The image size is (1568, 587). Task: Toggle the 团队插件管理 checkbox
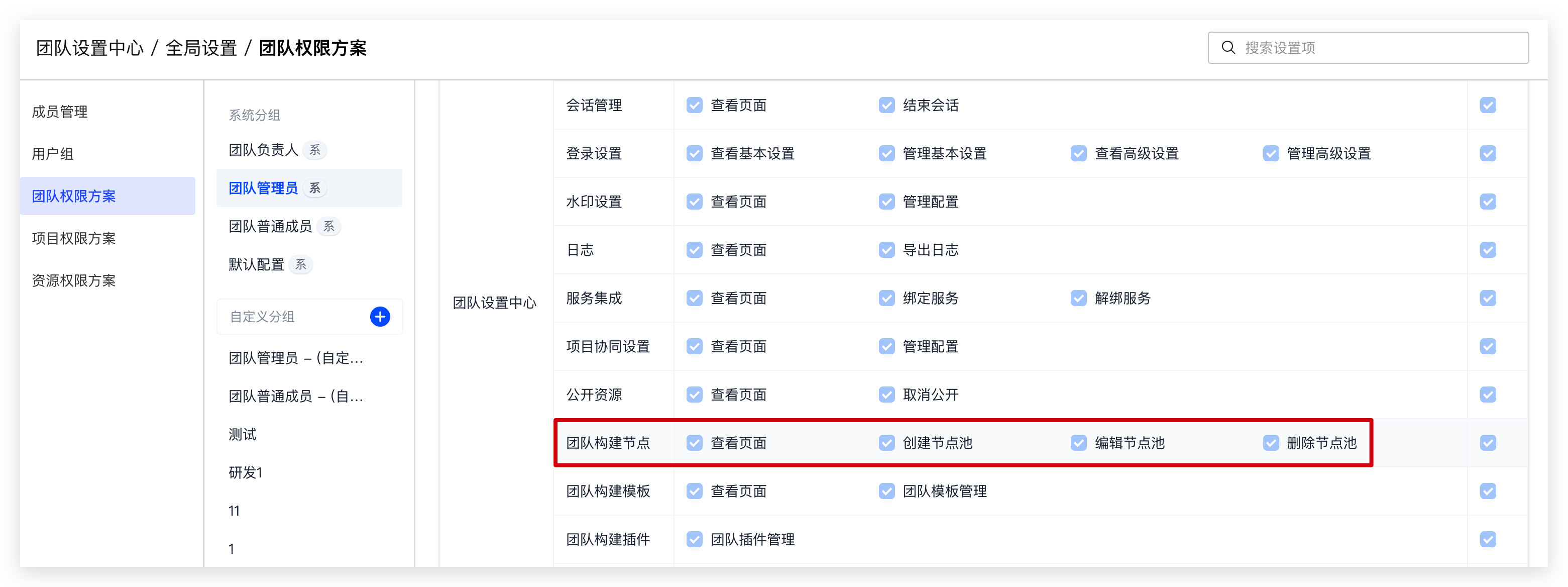pyautogui.click(x=695, y=539)
